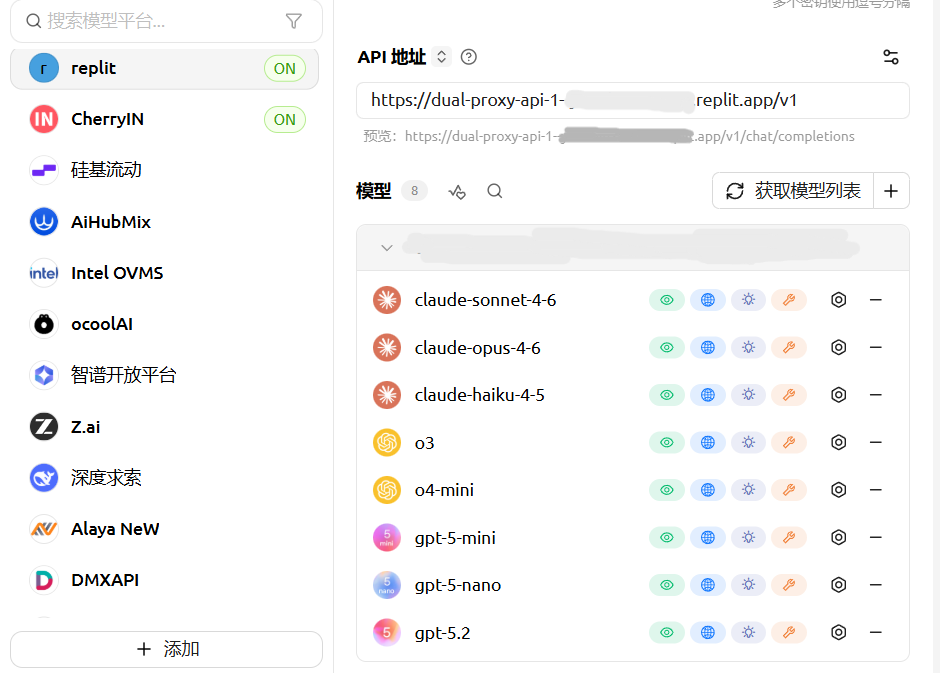Select the Z.ai provider
This screenshot has width=940, height=673.
[164, 427]
